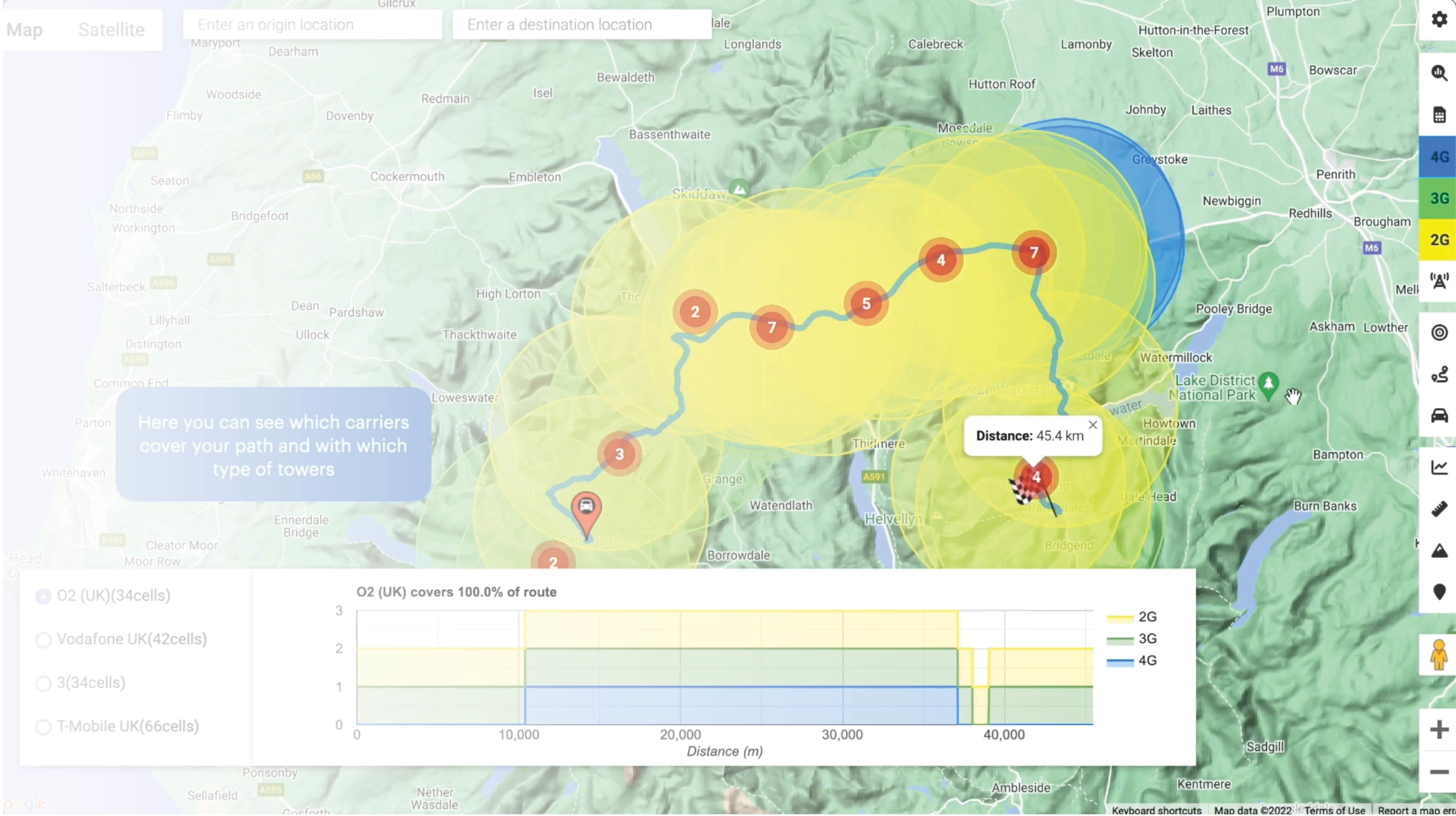
Task: Select O2 (UK) carrier radio button
Action: tap(43, 596)
